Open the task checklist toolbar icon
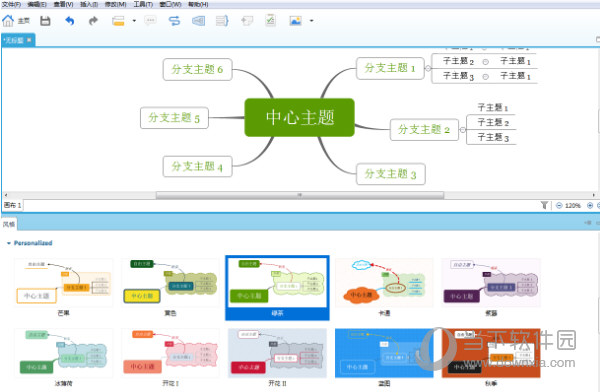This screenshot has width=600, height=392. coord(271,21)
